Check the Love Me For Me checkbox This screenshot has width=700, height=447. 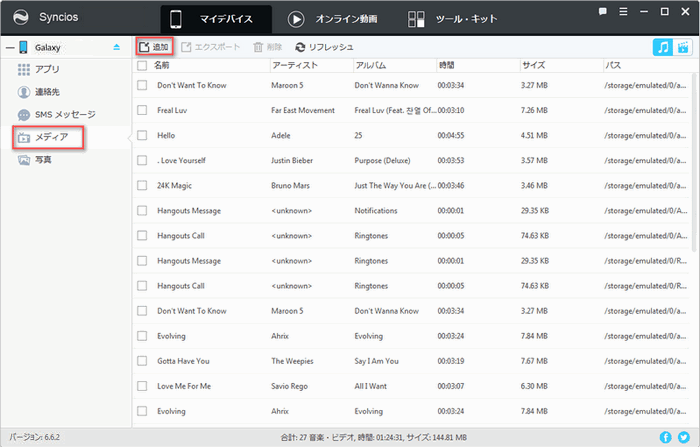(x=142, y=386)
